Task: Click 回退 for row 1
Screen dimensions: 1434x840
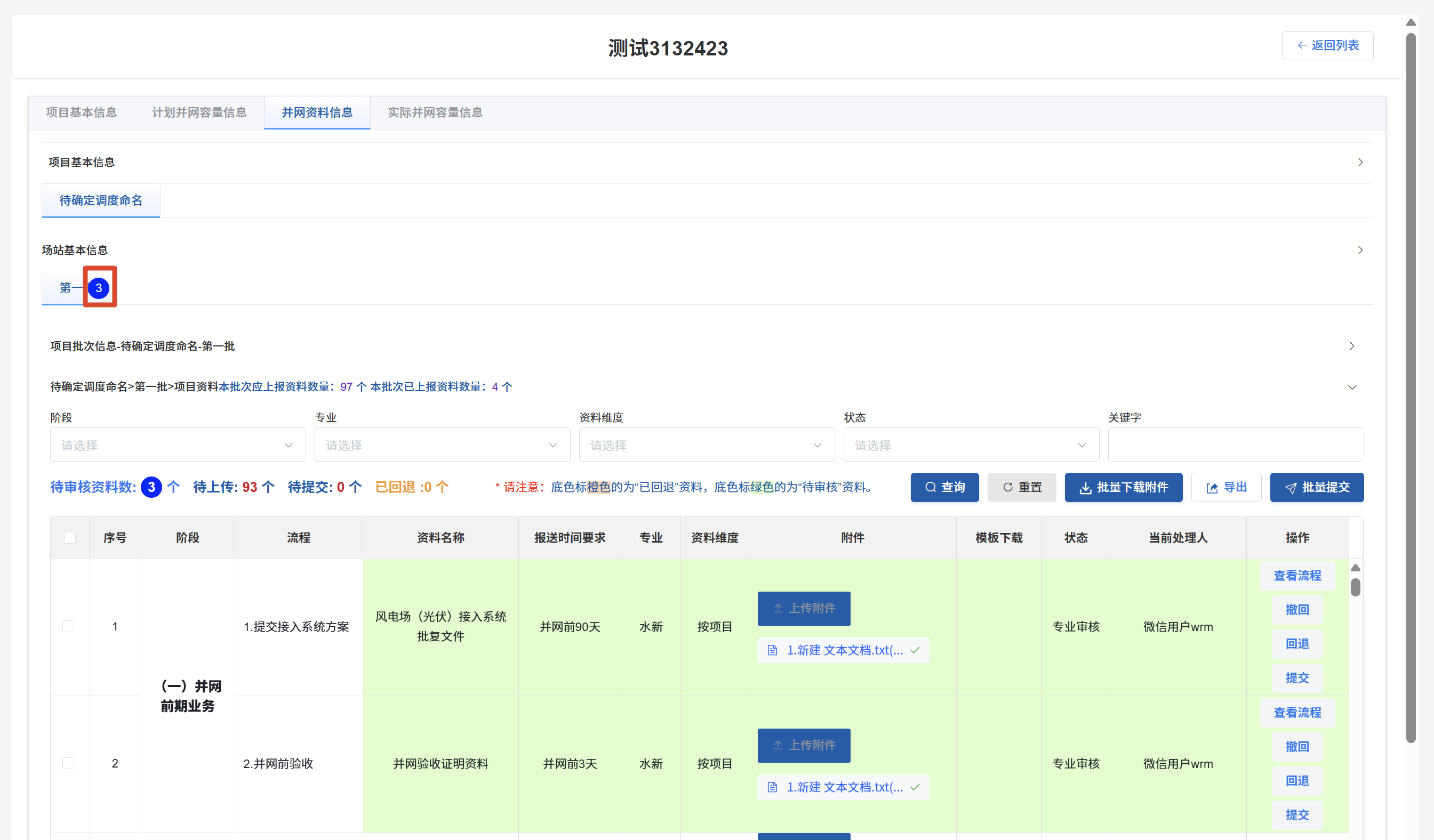Action: click(1297, 644)
